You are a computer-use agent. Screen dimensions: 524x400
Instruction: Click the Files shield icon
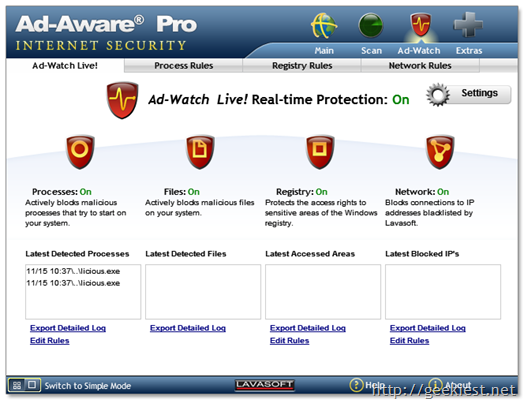200,152
